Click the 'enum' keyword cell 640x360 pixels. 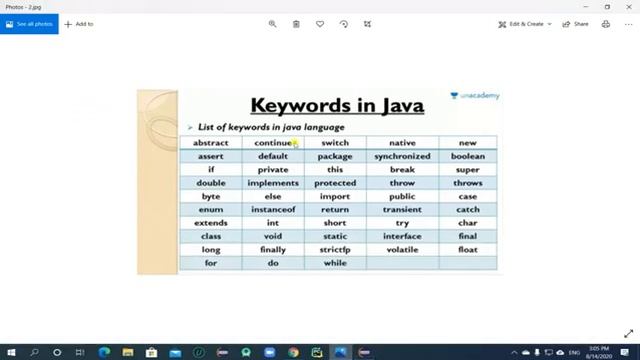pos(211,209)
